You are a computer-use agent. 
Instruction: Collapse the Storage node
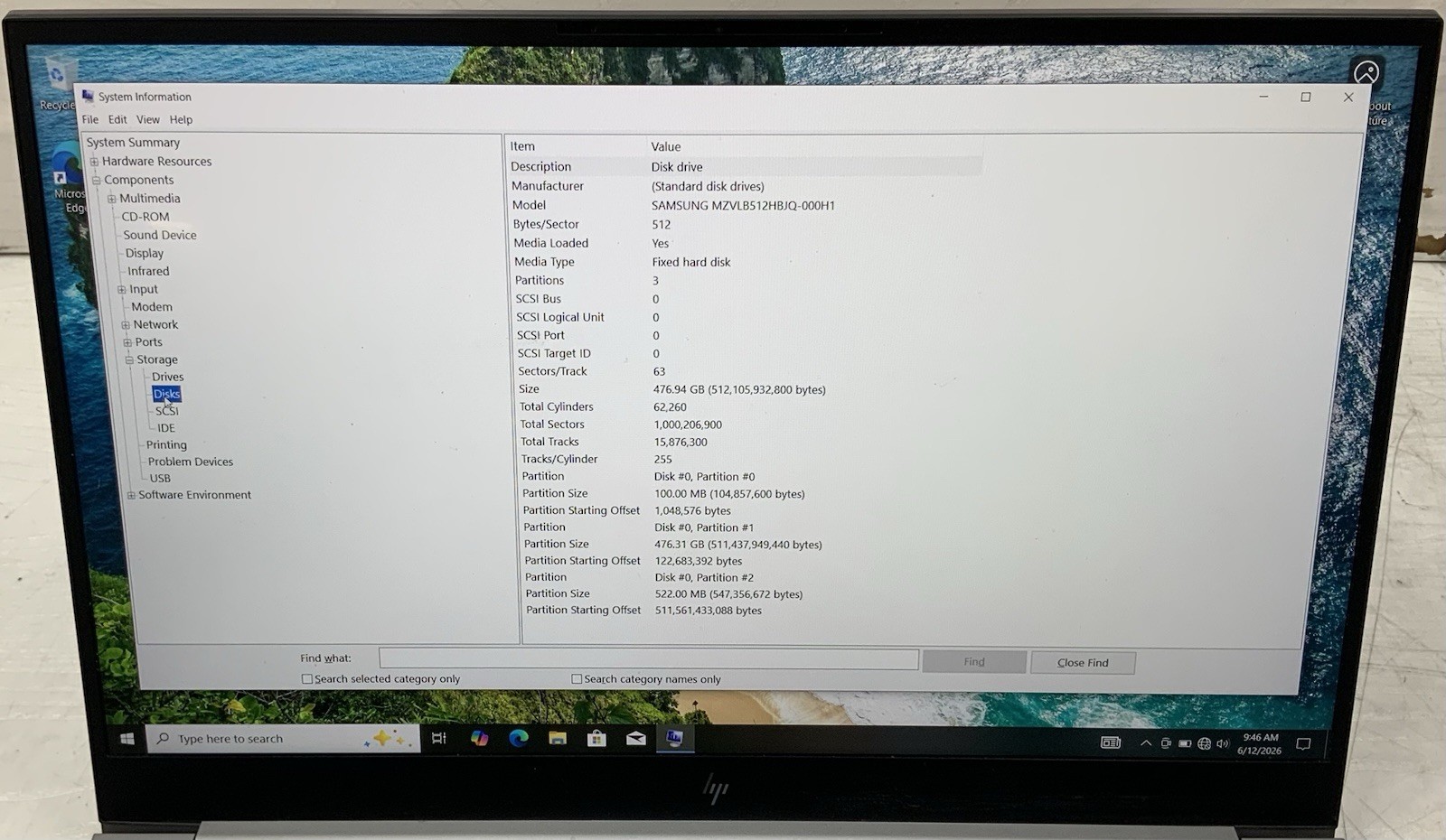pyautogui.click(x=129, y=359)
